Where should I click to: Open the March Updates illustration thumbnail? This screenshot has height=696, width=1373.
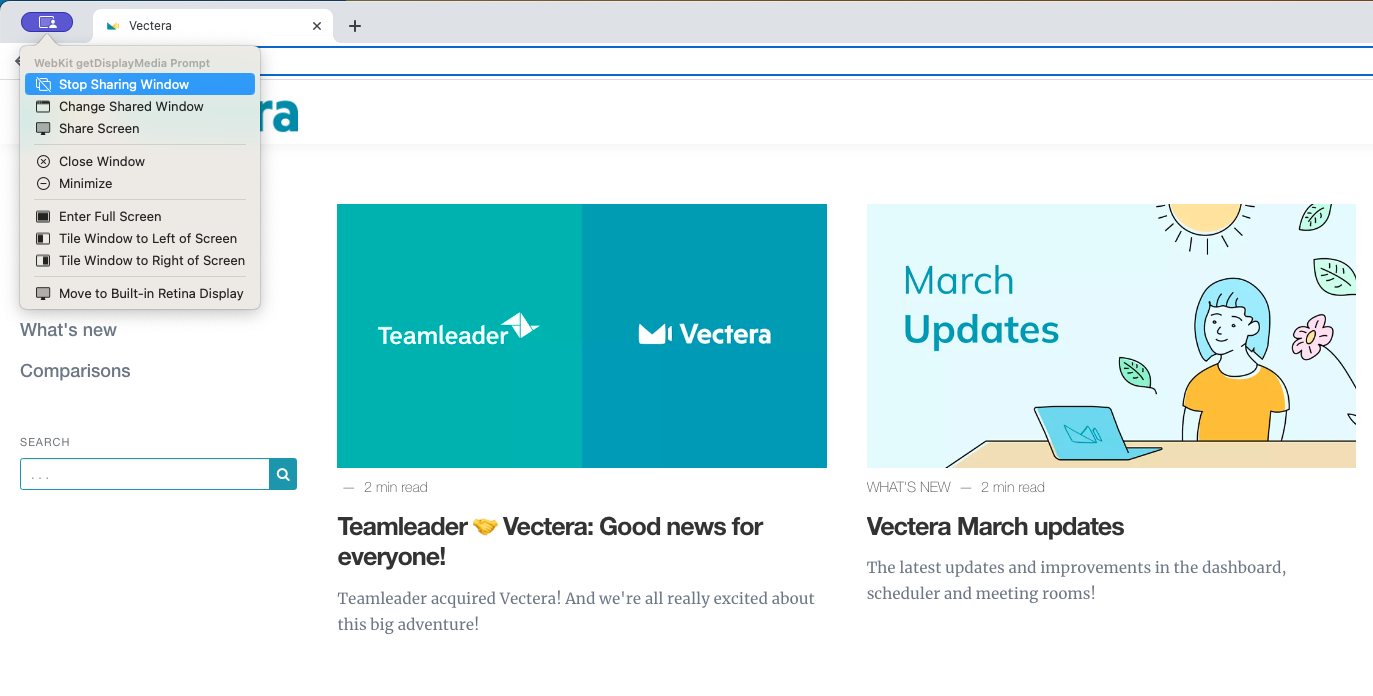click(1111, 336)
